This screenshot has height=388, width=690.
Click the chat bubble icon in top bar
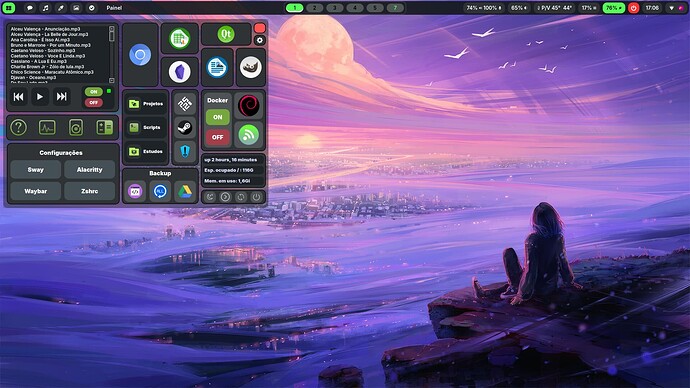[x=30, y=8]
